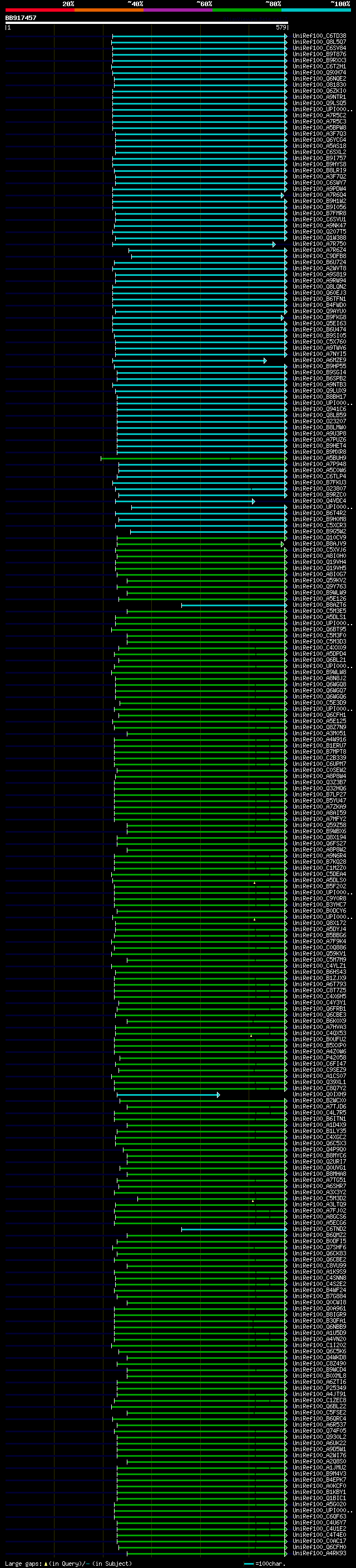356x1568 pixels.
Task: Click the UniRef100_A7P948 label
Action: 319,464
